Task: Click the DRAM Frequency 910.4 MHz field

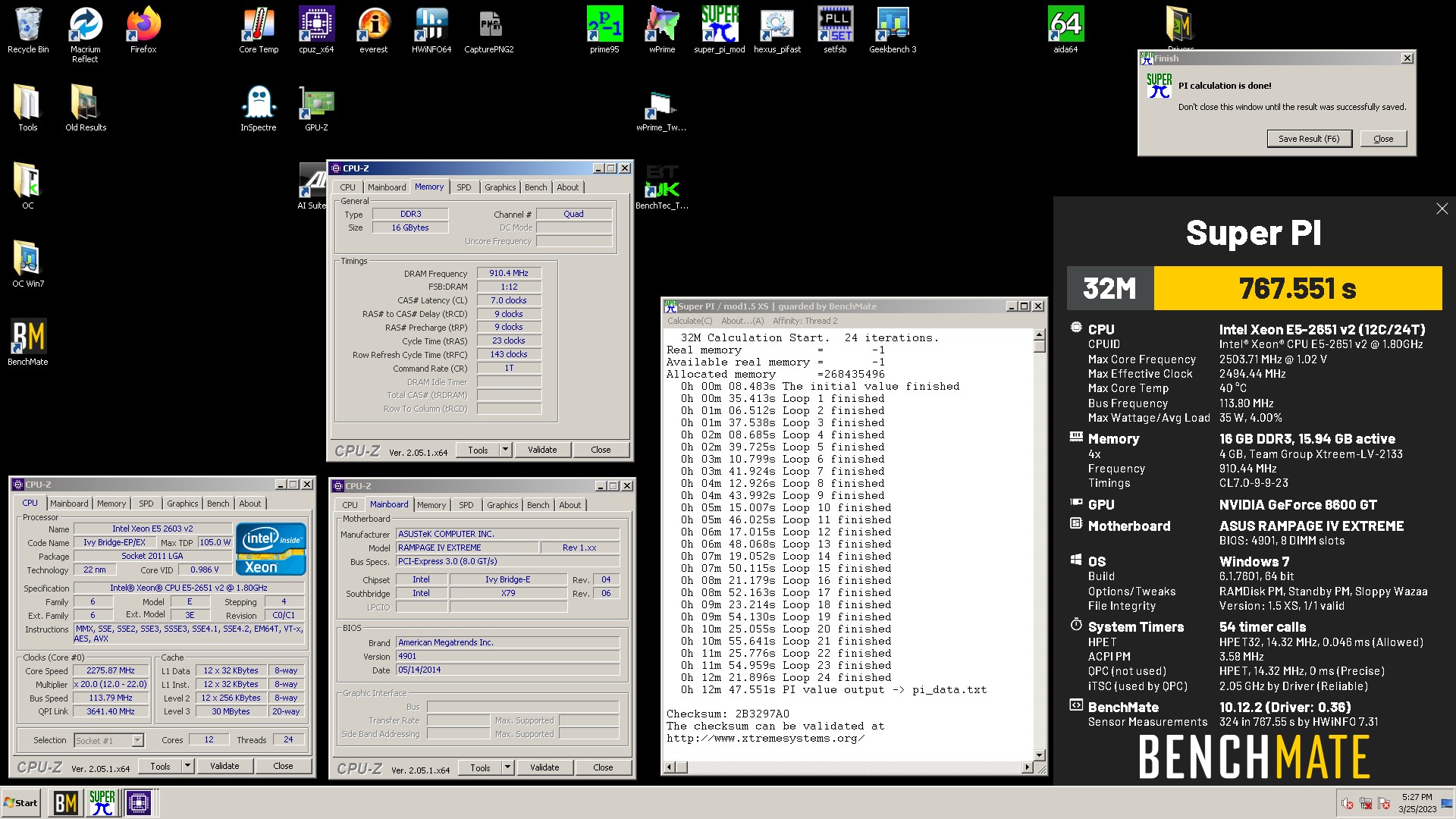Action: tap(509, 273)
